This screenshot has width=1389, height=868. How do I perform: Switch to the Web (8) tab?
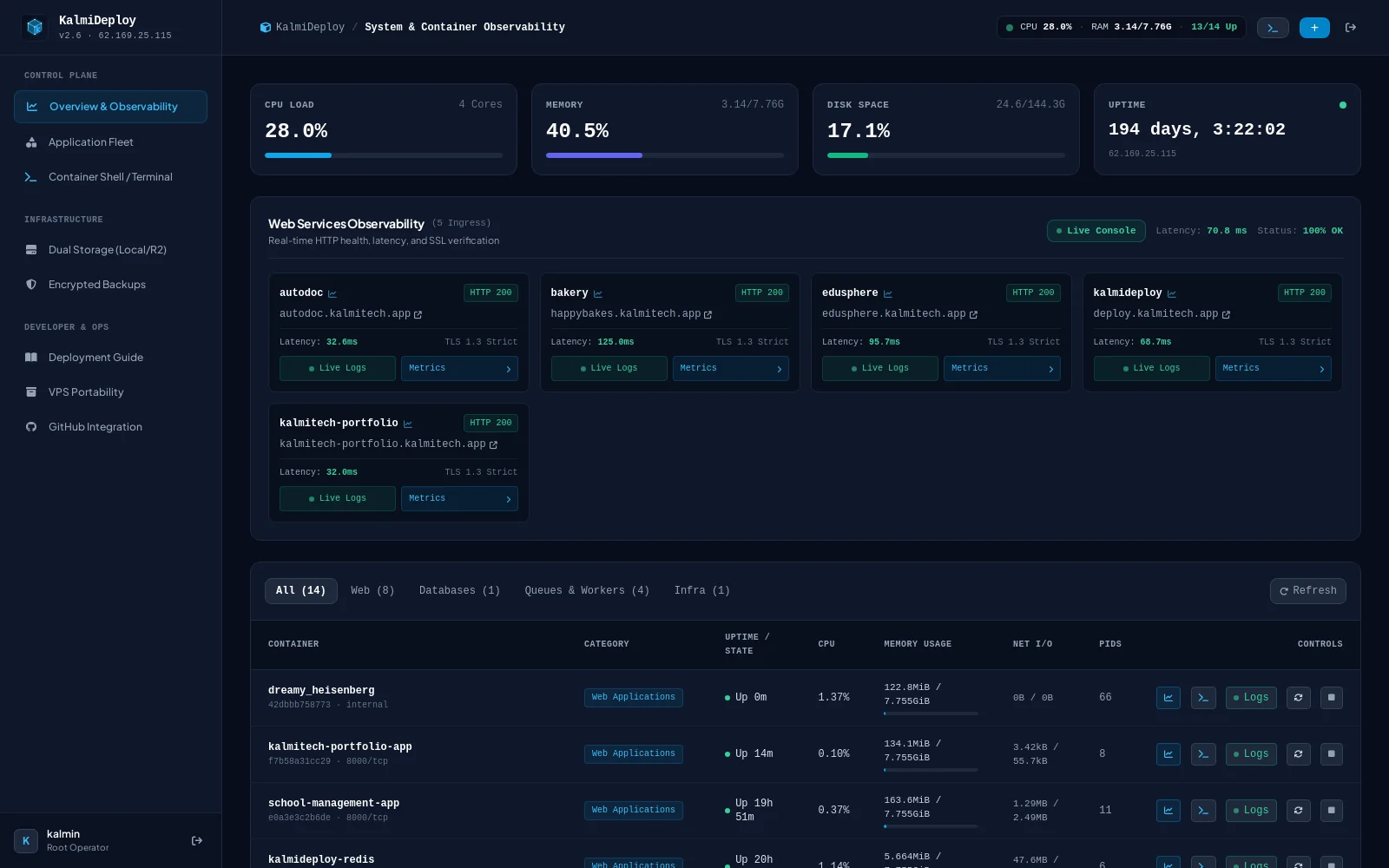(x=372, y=591)
